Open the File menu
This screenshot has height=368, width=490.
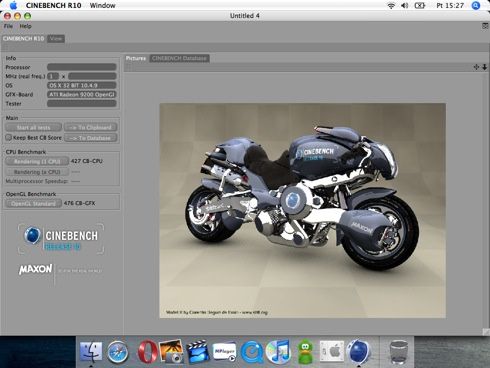[x=8, y=26]
